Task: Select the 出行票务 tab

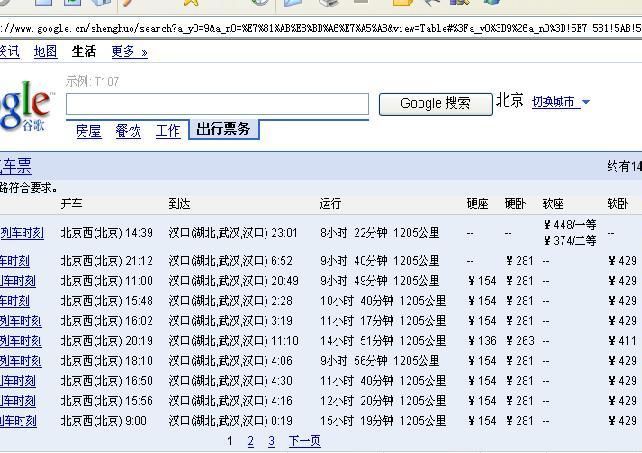Action: (x=224, y=129)
